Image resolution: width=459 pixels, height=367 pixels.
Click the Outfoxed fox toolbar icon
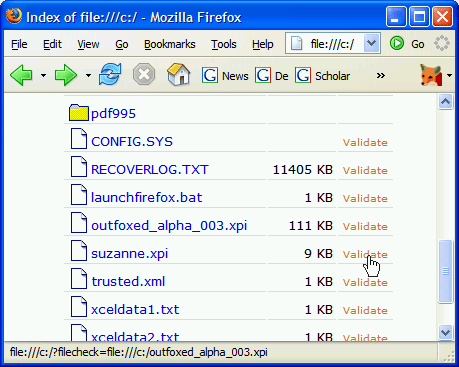[x=431, y=75]
